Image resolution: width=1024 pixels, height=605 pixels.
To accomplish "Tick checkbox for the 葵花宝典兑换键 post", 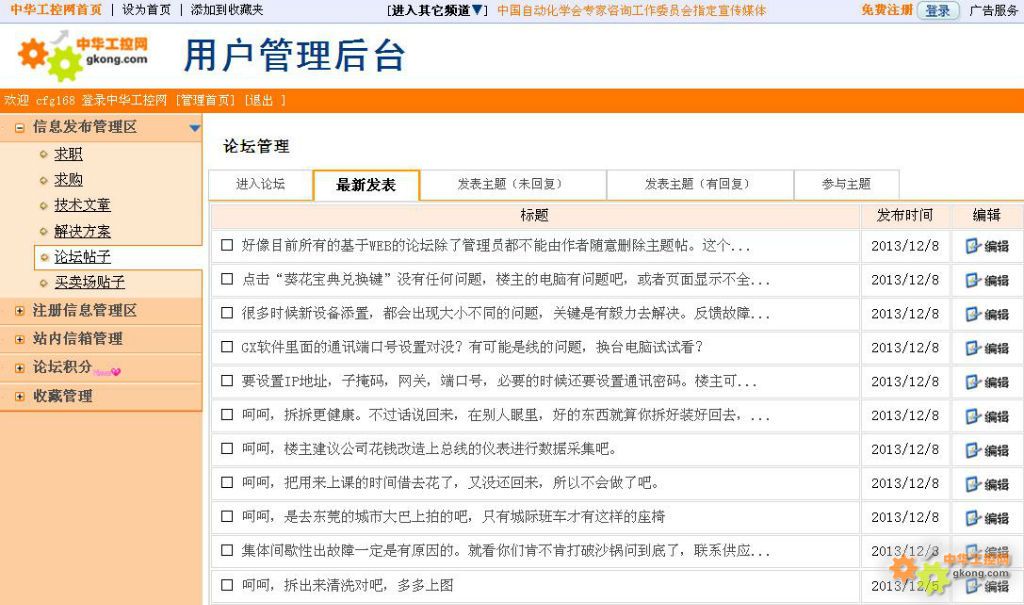I will point(227,279).
